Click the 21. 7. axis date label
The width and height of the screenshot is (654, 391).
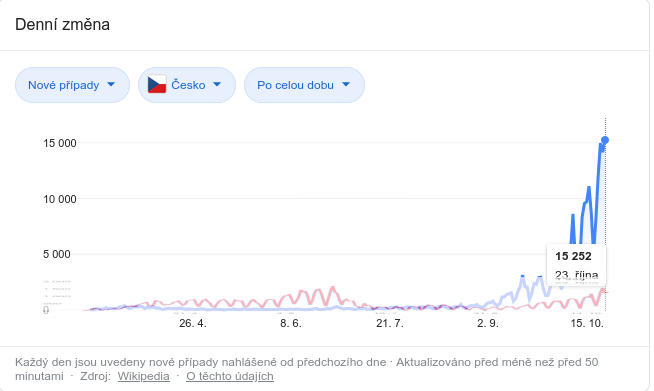tap(390, 323)
